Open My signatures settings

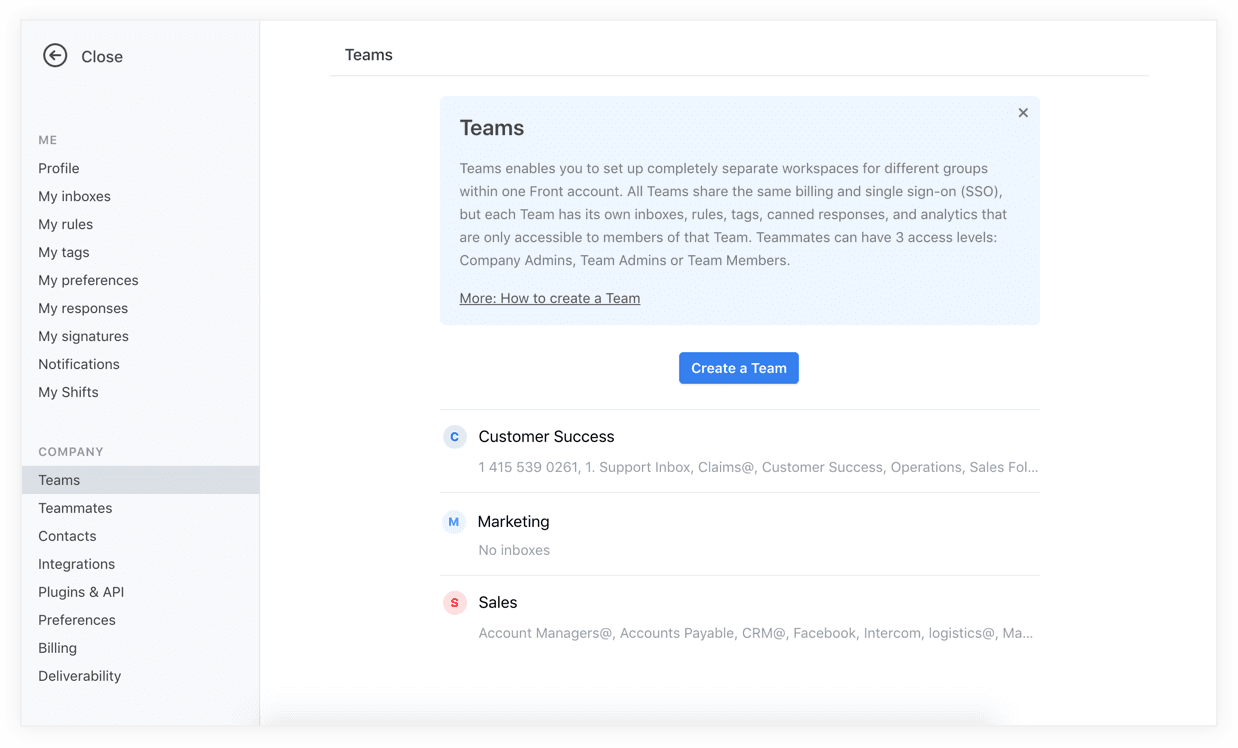[x=83, y=336]
